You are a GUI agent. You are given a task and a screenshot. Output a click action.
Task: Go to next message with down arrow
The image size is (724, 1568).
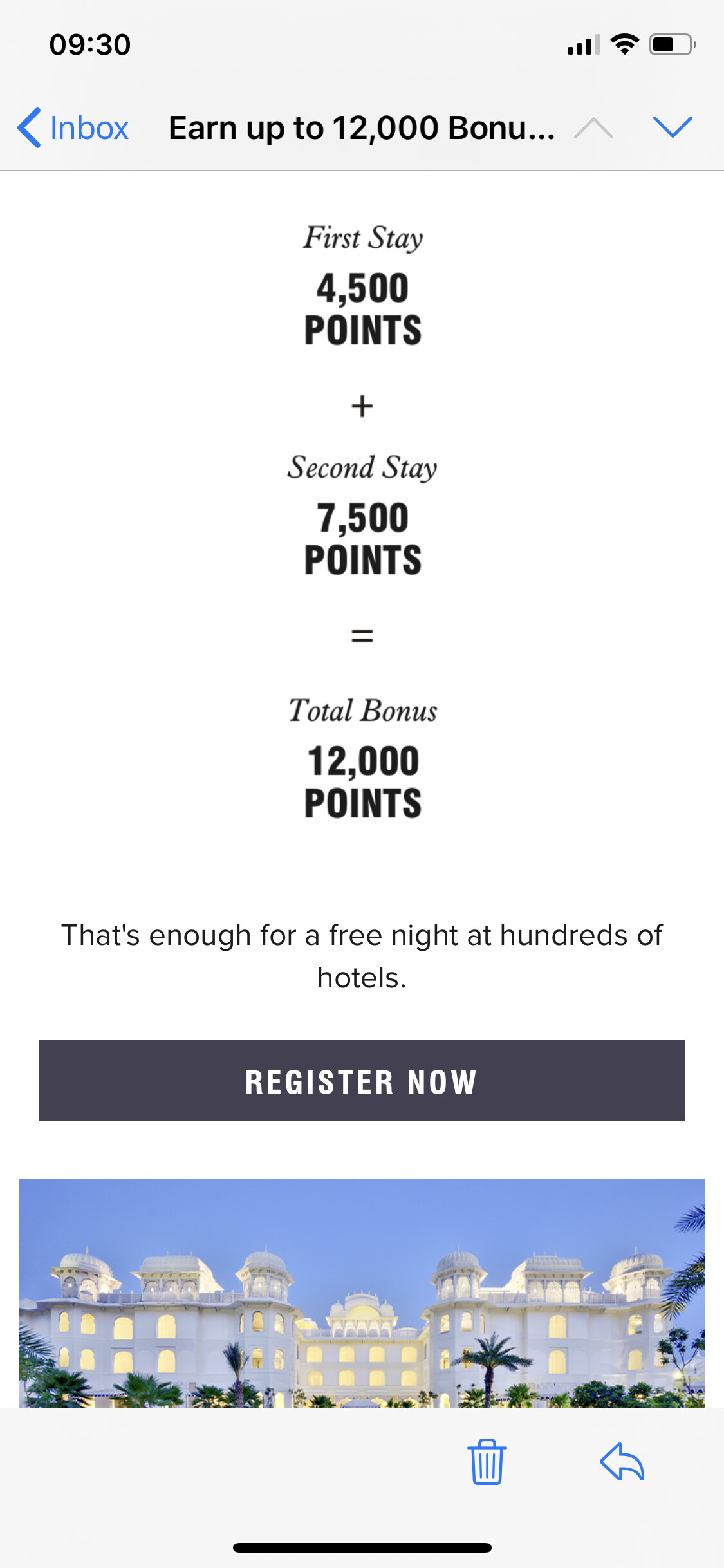pos(672,127)
